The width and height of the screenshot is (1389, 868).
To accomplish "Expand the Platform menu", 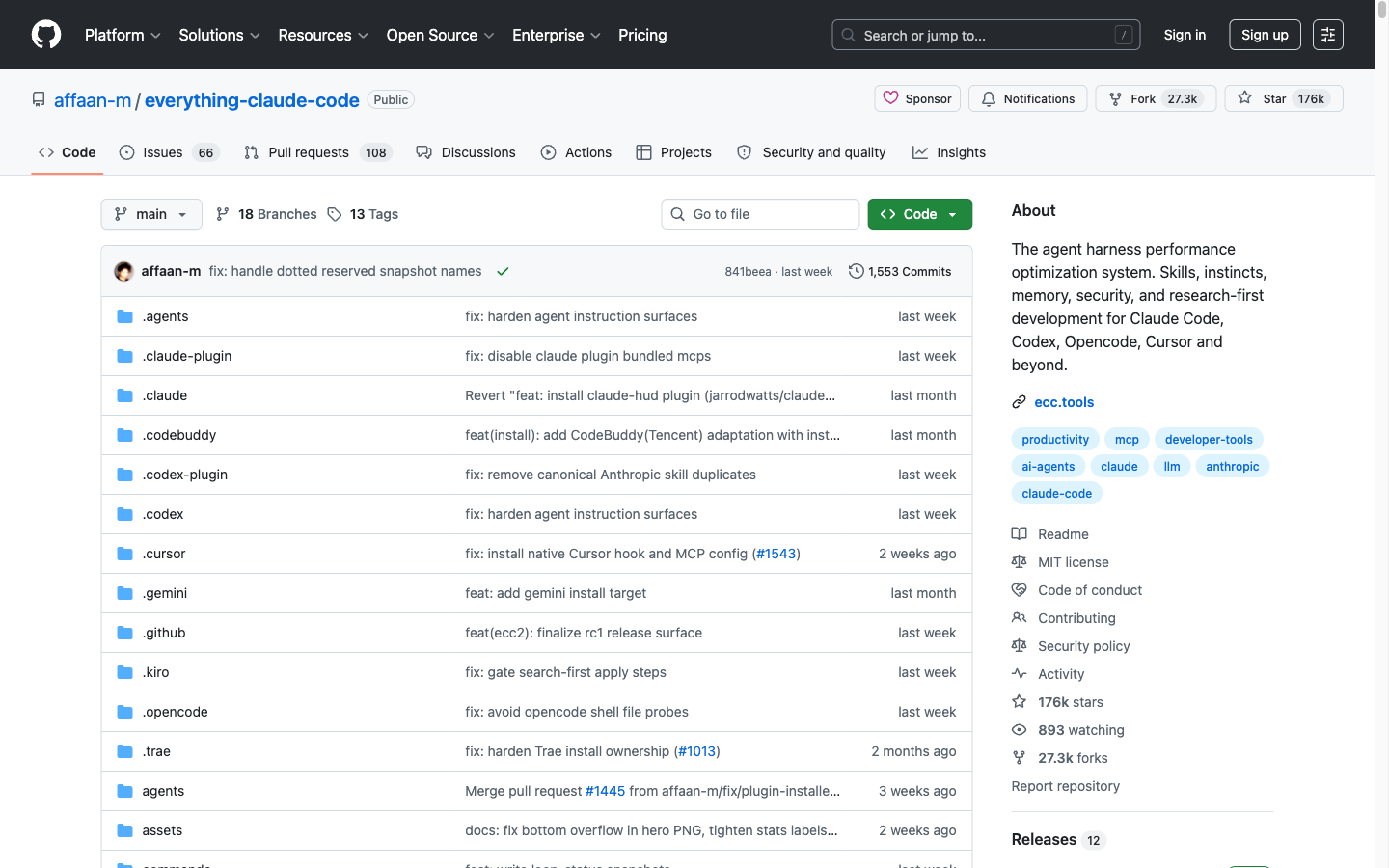I will (x=123, y=35).
